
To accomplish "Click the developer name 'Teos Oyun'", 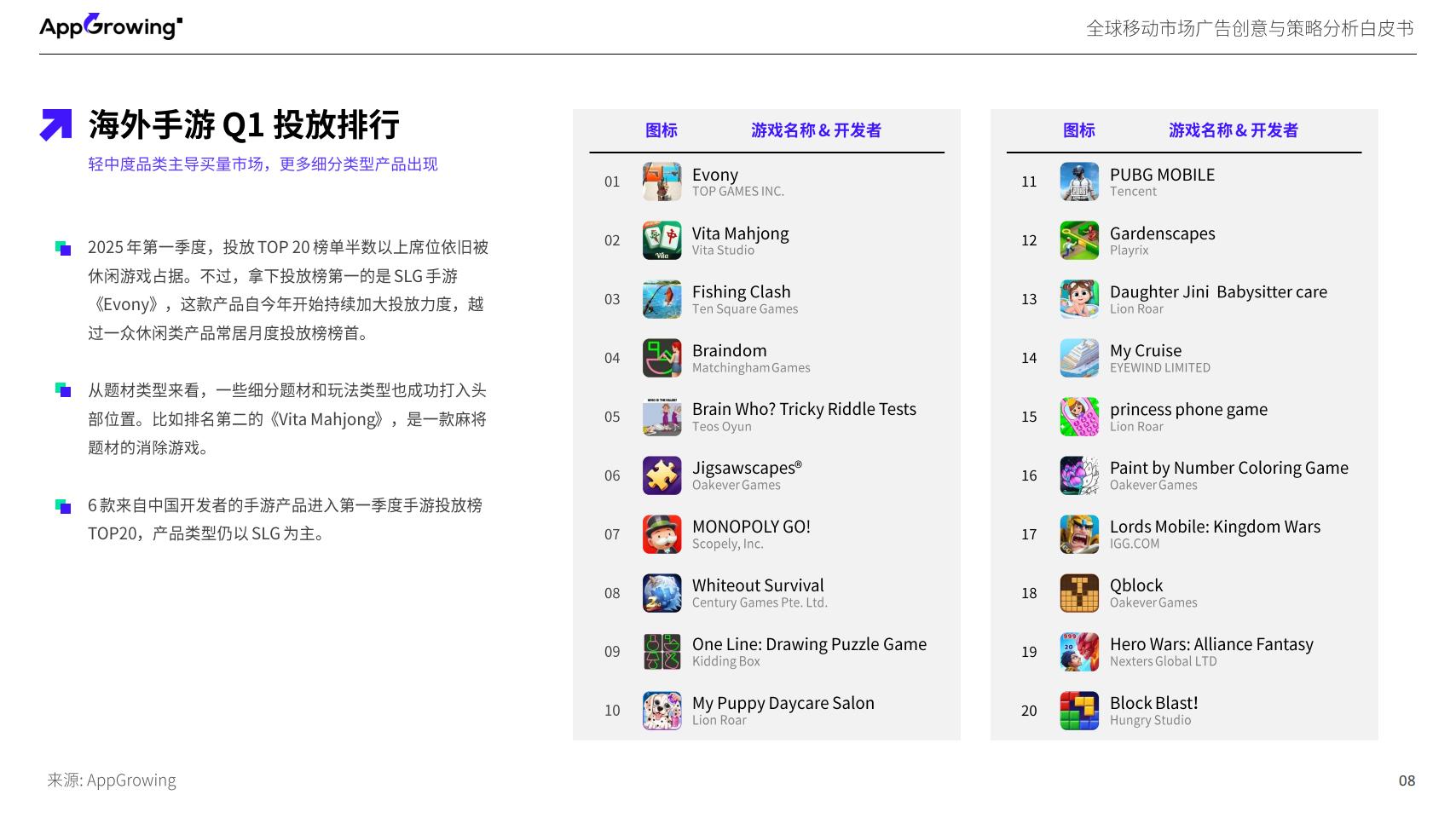I will [x=722, y=427].
